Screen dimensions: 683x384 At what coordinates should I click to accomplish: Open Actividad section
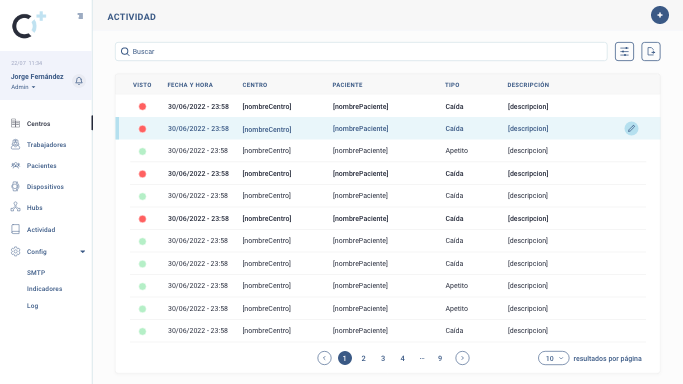[x=41, y=229]
